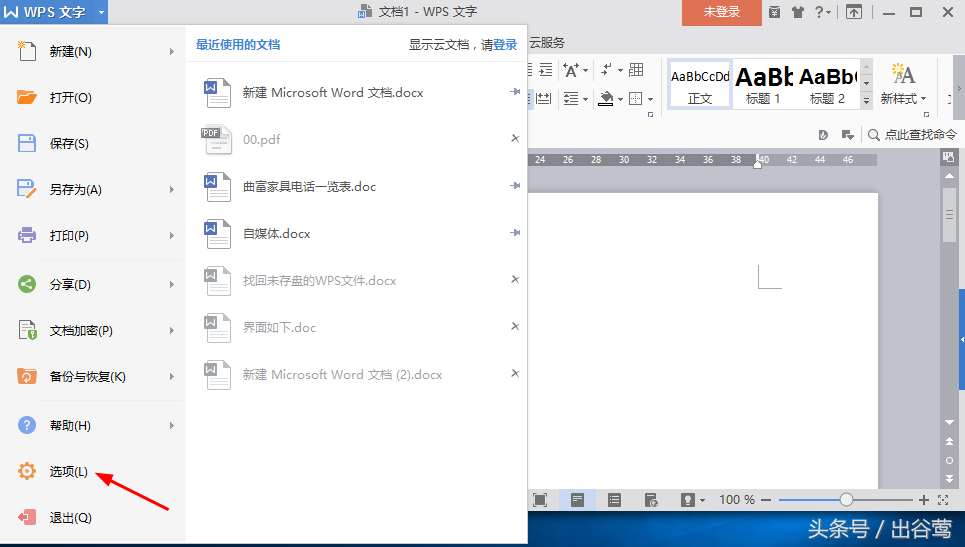This screenshot has width=965, height=547.
Task: Unpin 新建 Microsoft Word 文档.docx from the recent list
Action: [x=515, y=92]
